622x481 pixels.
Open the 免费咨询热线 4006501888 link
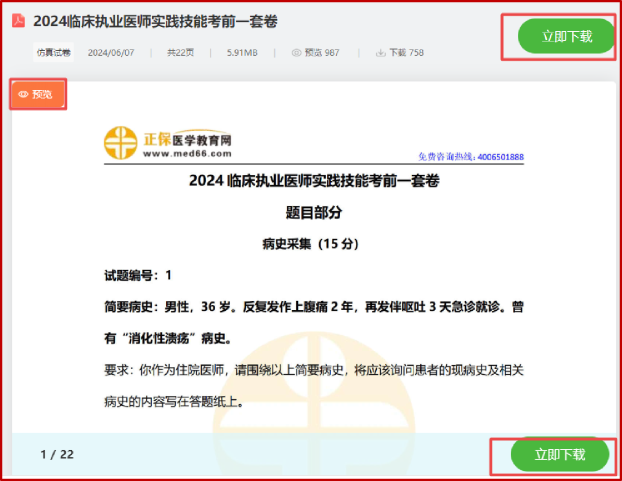click(470, 157)
